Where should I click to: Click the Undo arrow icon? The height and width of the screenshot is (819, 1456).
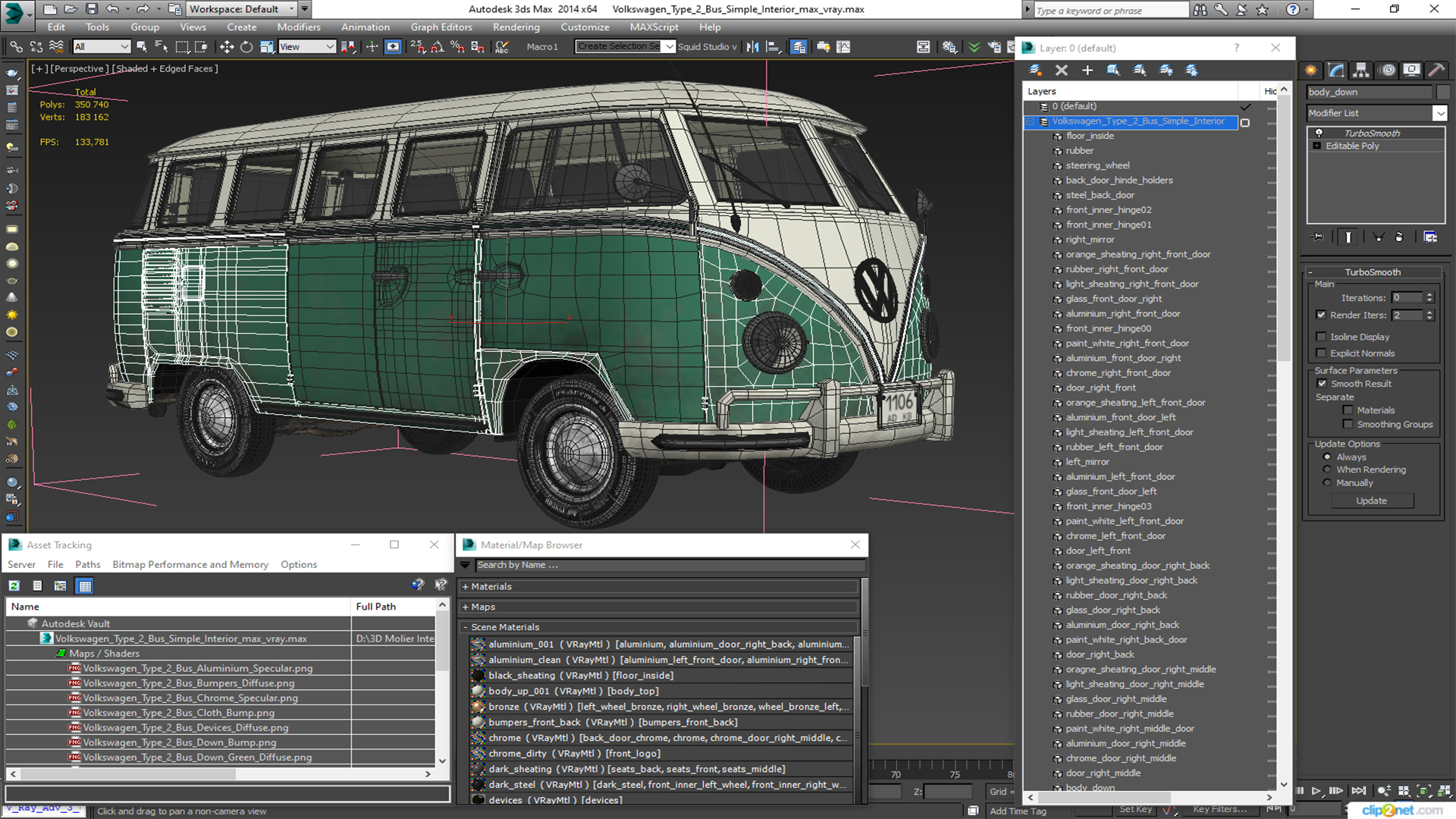[x=112, y=9]
